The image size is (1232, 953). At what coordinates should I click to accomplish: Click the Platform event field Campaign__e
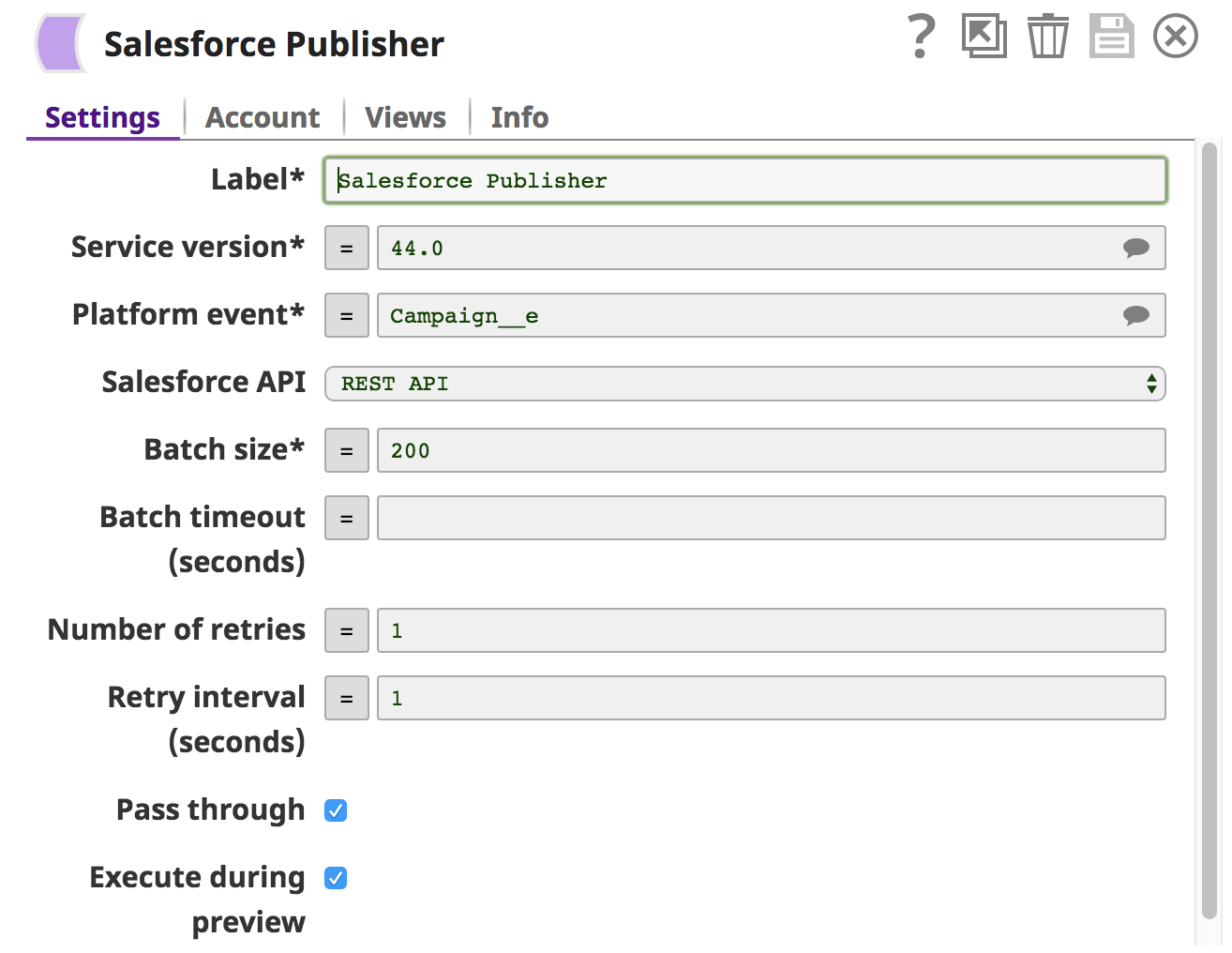772,315
